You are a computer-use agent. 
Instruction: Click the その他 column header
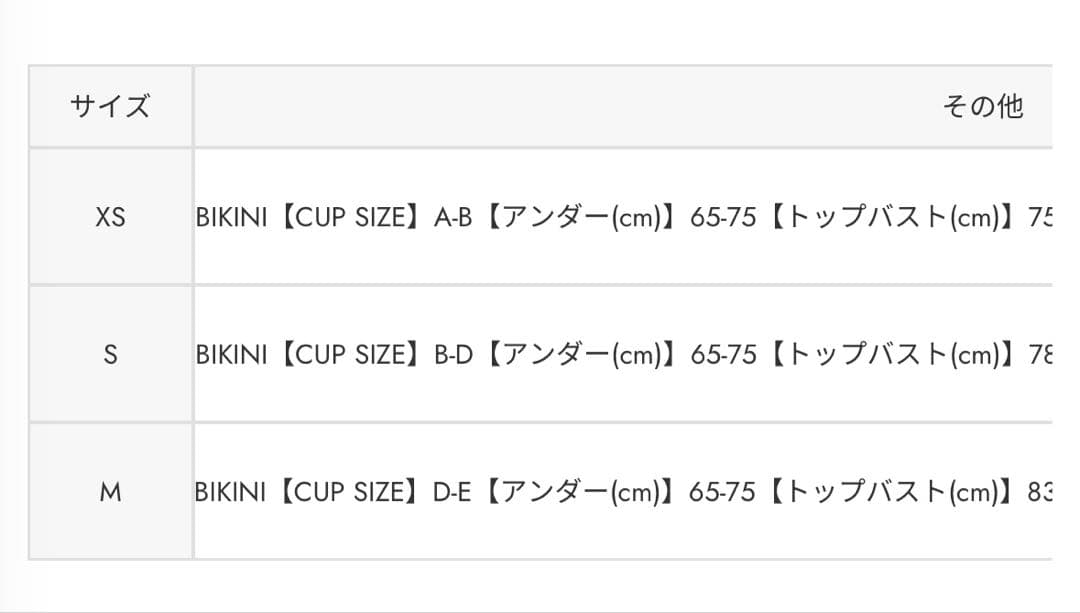click(983, 107)
